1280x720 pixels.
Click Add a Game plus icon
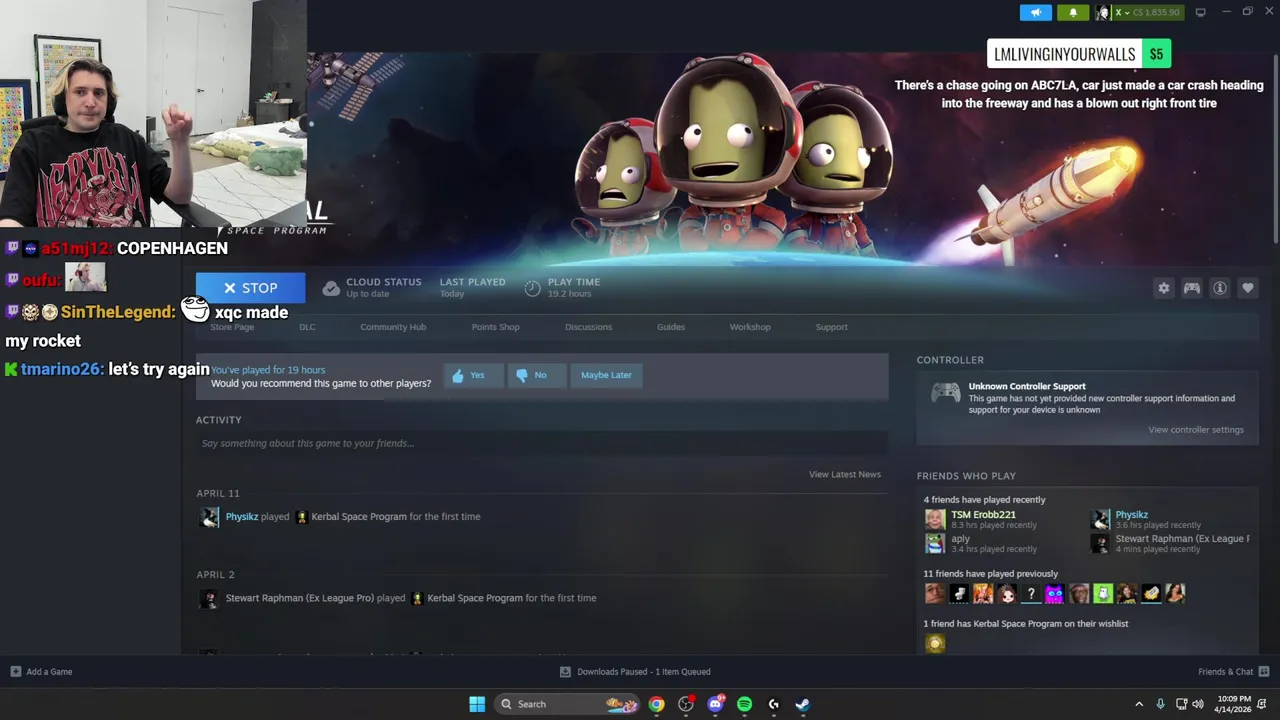tap(16, 672)
